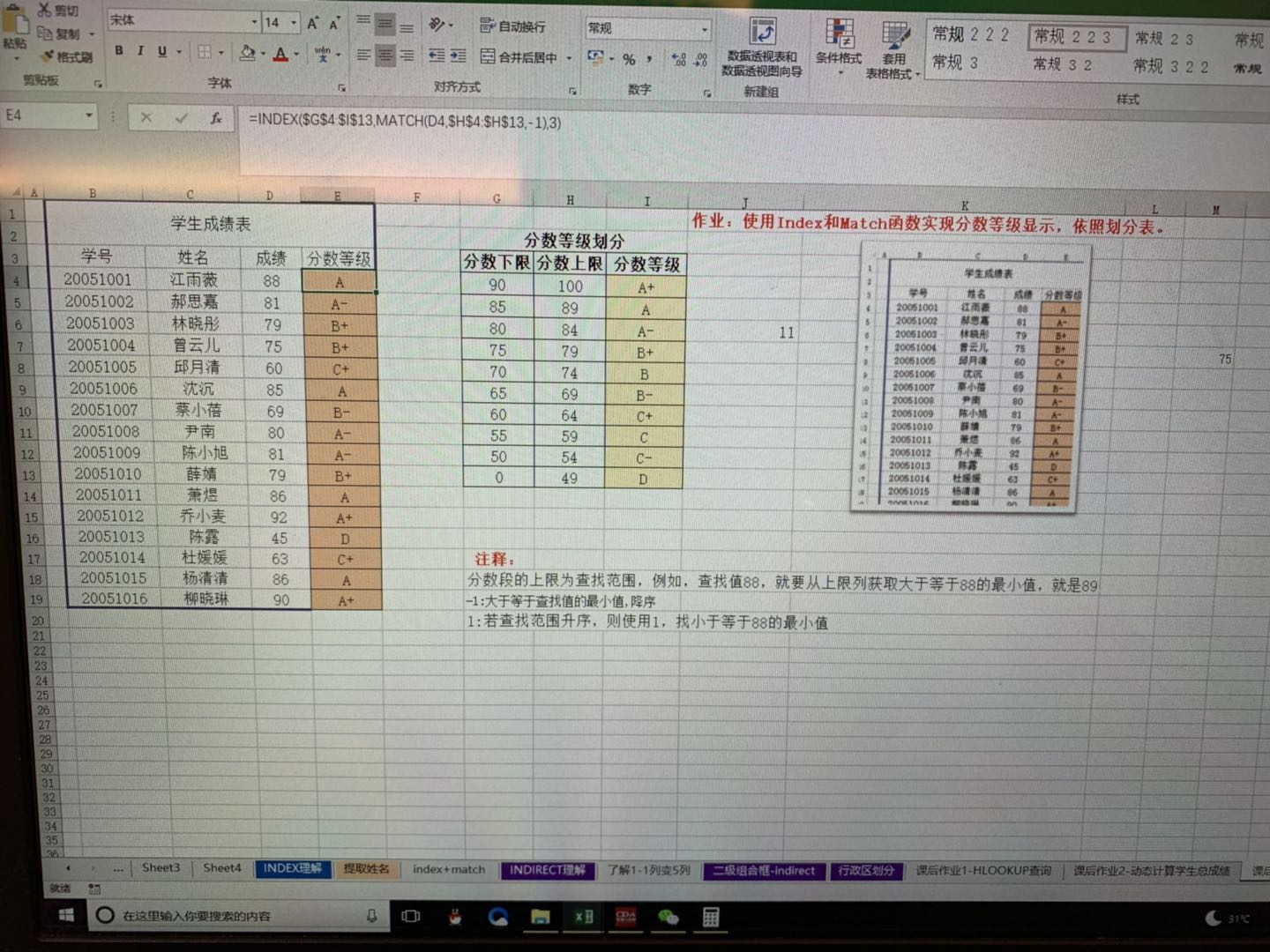Image resolution: width=1270 pixels, height=952 pixels.
Task: Click the decrease indent icon
Action: (x=437, y=56)
